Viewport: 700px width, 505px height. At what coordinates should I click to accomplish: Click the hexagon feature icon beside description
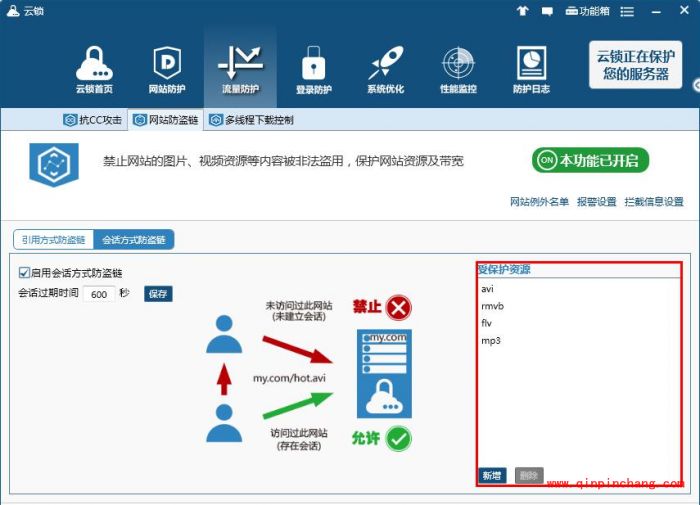(54, 164)
